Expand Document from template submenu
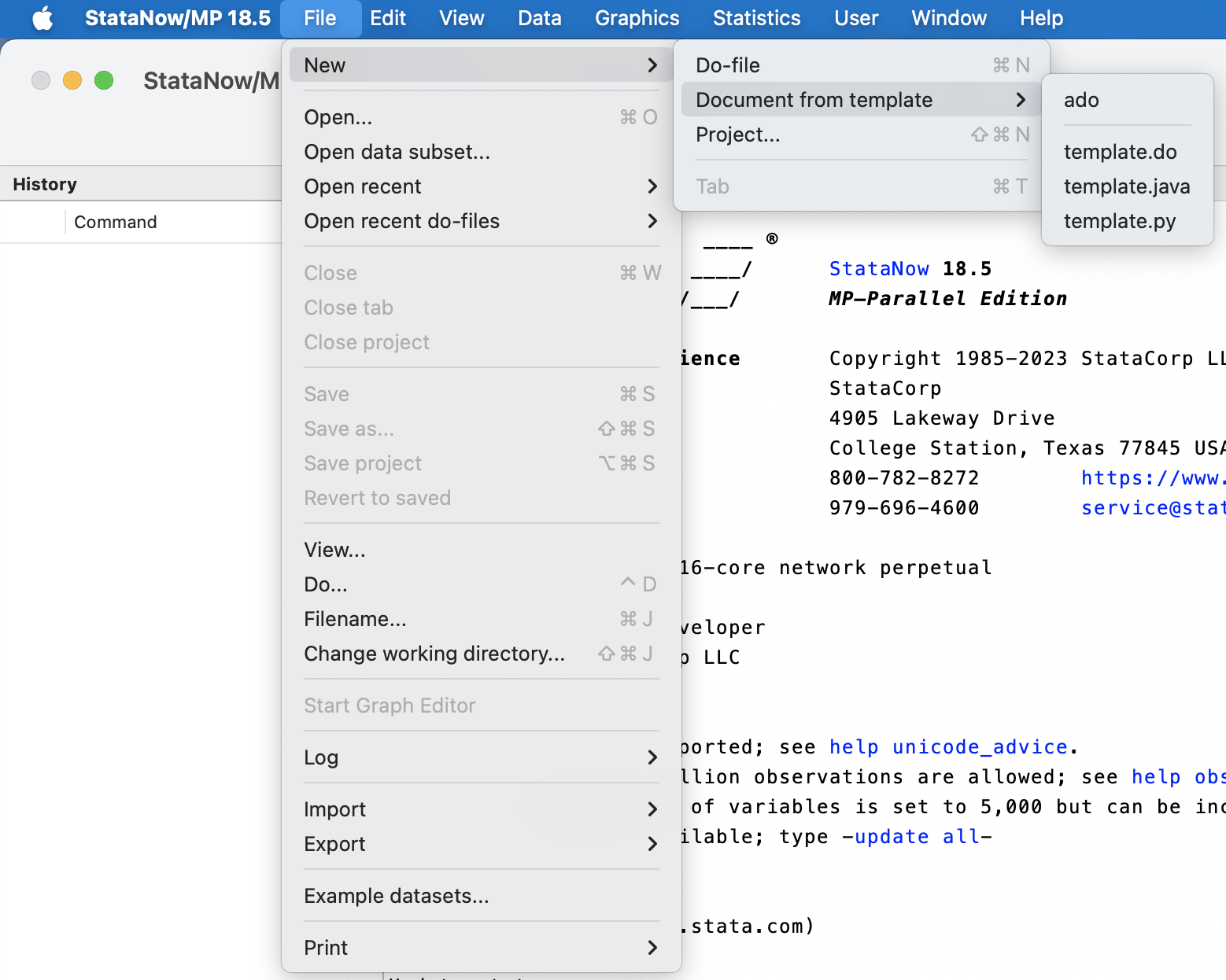Image resolution: width=1226 pixels, height=980 pixels. (x=862, y=100)
